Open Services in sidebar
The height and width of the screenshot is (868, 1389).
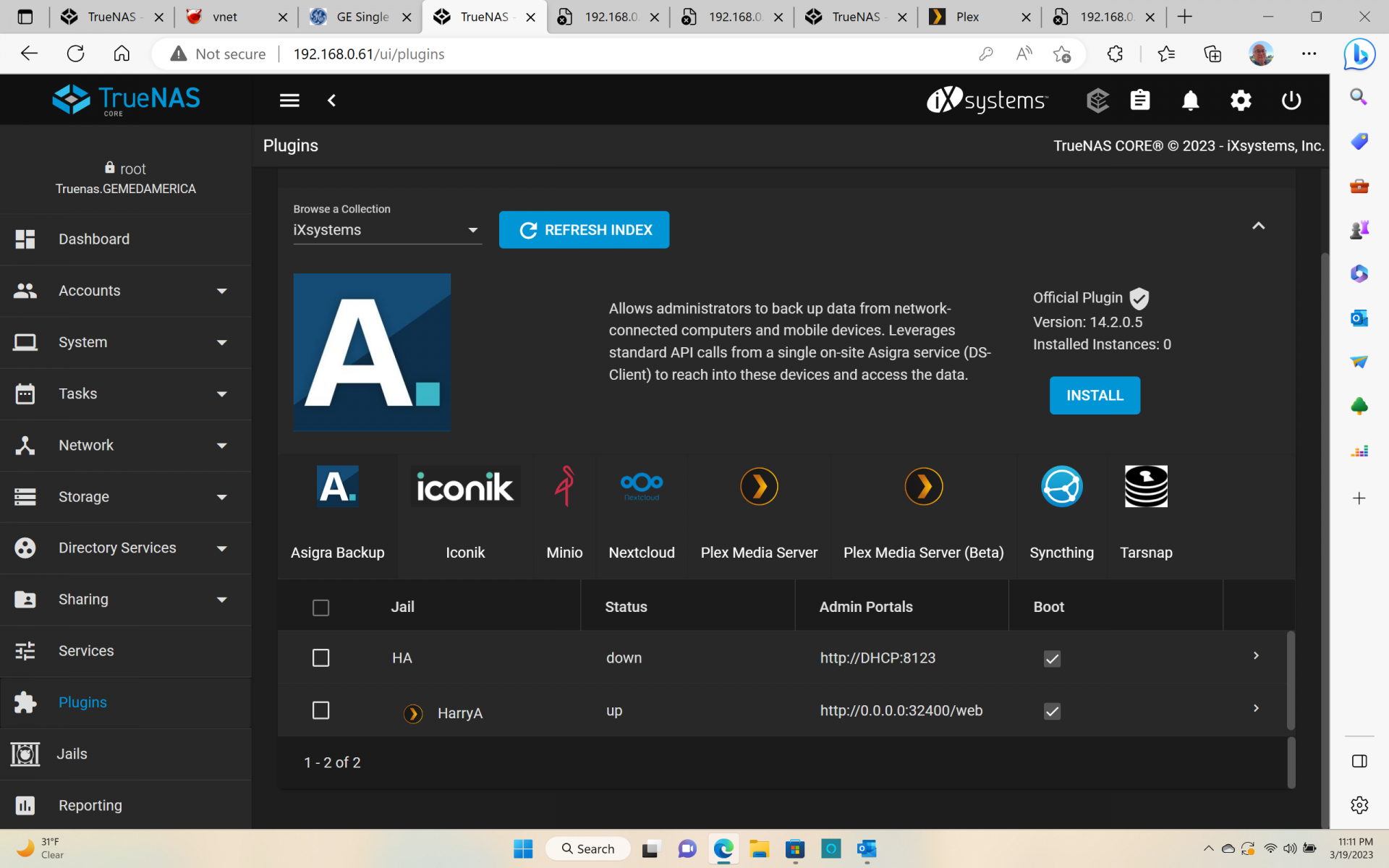coord(126,651)
